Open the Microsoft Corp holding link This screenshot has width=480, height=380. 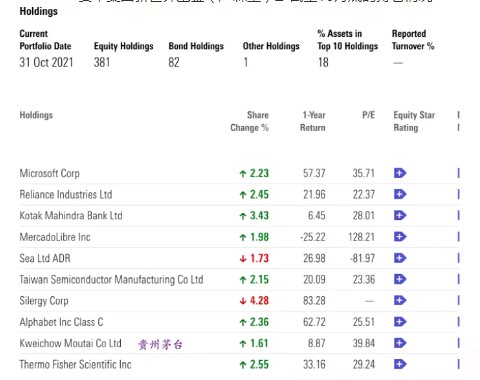pyautogui.click(x=49, y=173)
